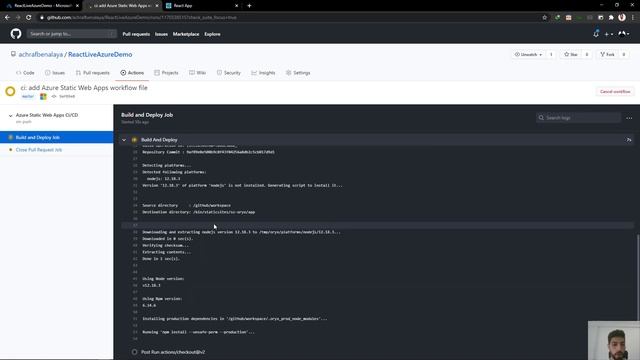This screenshot has width=640, height=360.
Task: Open Explore in the GitHub header
Action: pyautogui.click(x=212, y=34)
